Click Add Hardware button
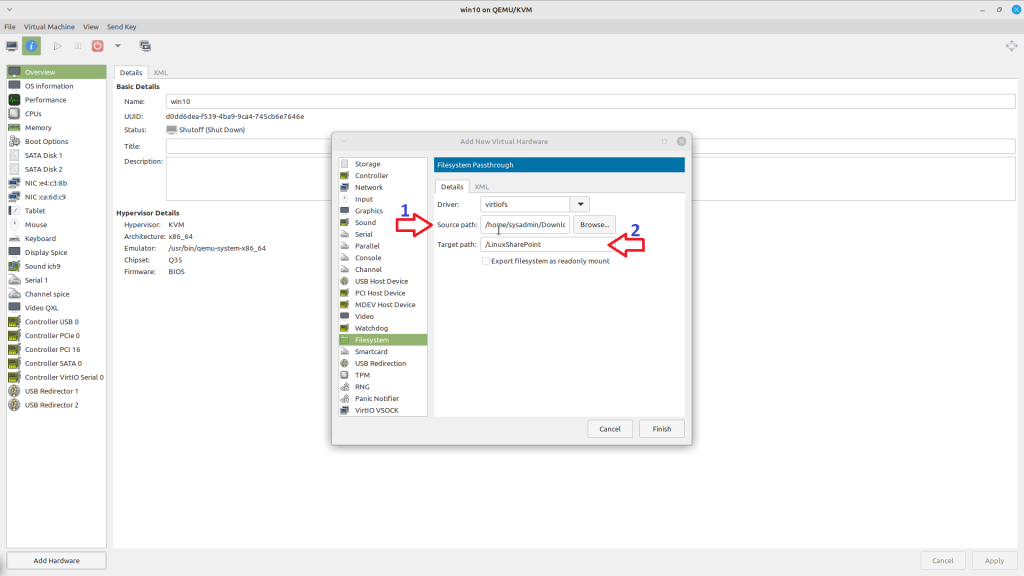The height and width of the screenshot is (576, 1024). point(56,560)
